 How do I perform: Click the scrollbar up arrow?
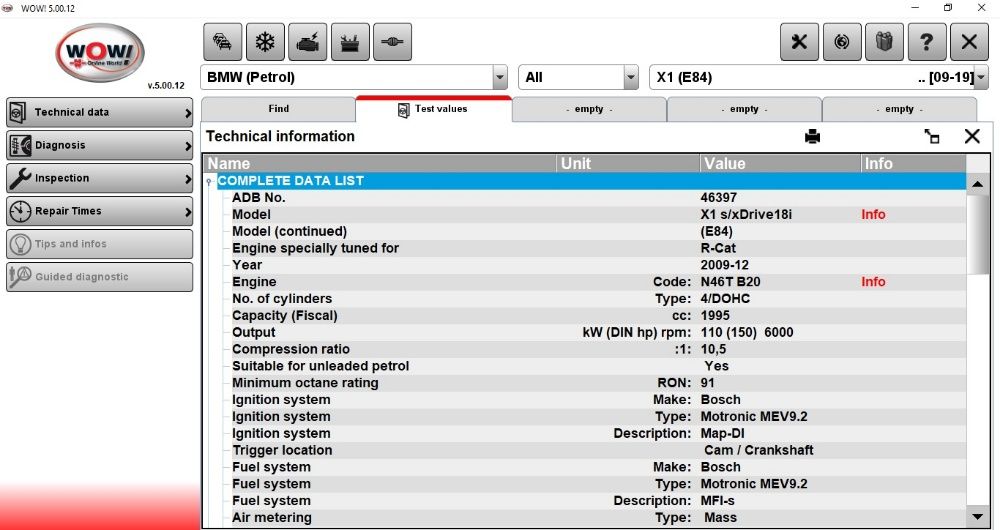tap(978, 184)
